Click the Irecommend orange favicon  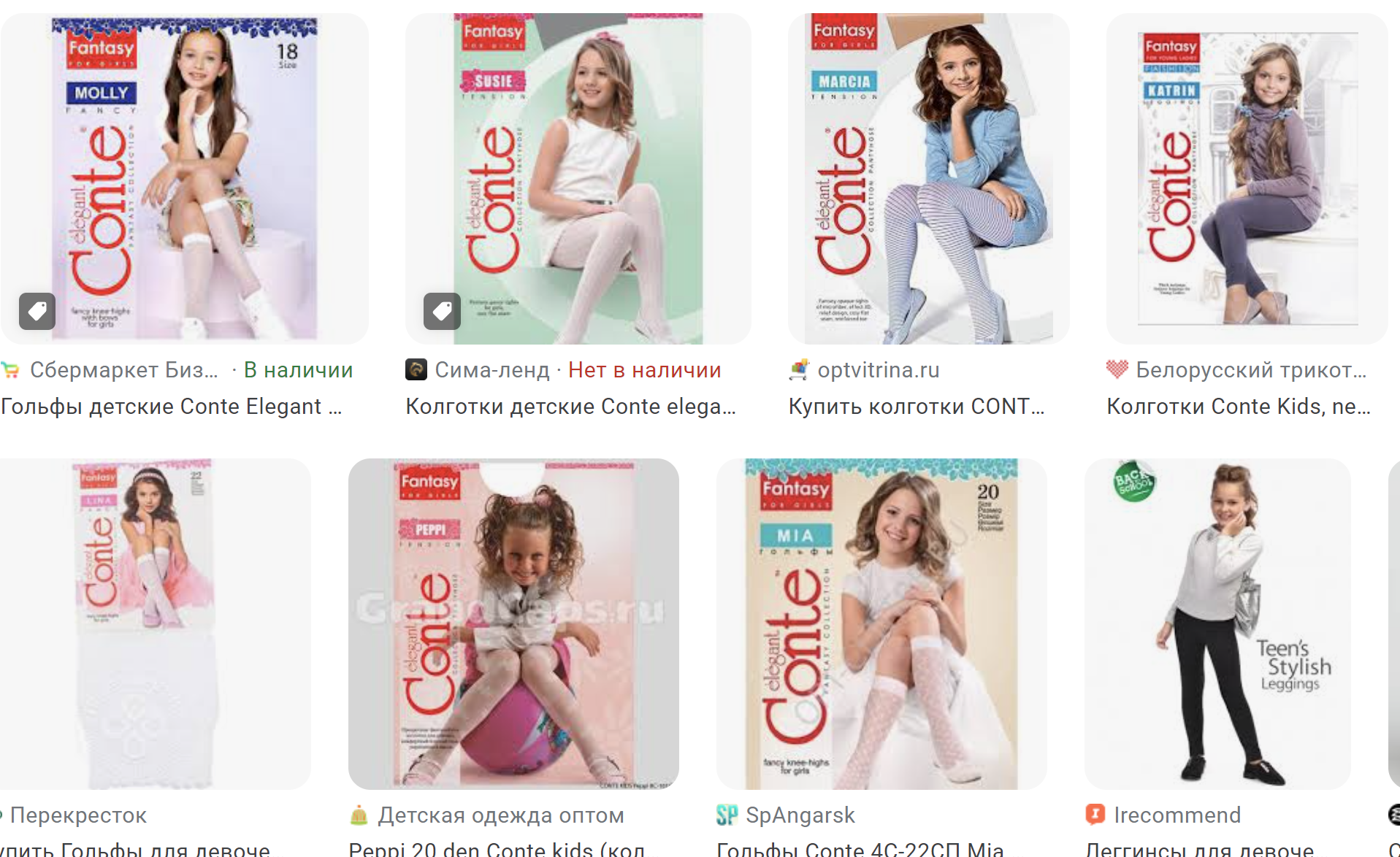coord(1095,814)
